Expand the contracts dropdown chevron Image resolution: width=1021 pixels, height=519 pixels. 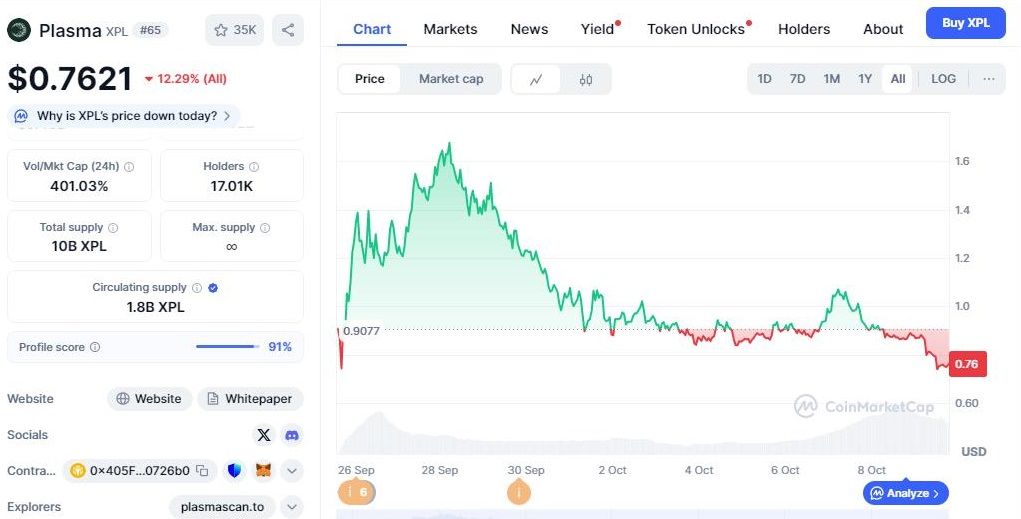click(x=292, y=470)
